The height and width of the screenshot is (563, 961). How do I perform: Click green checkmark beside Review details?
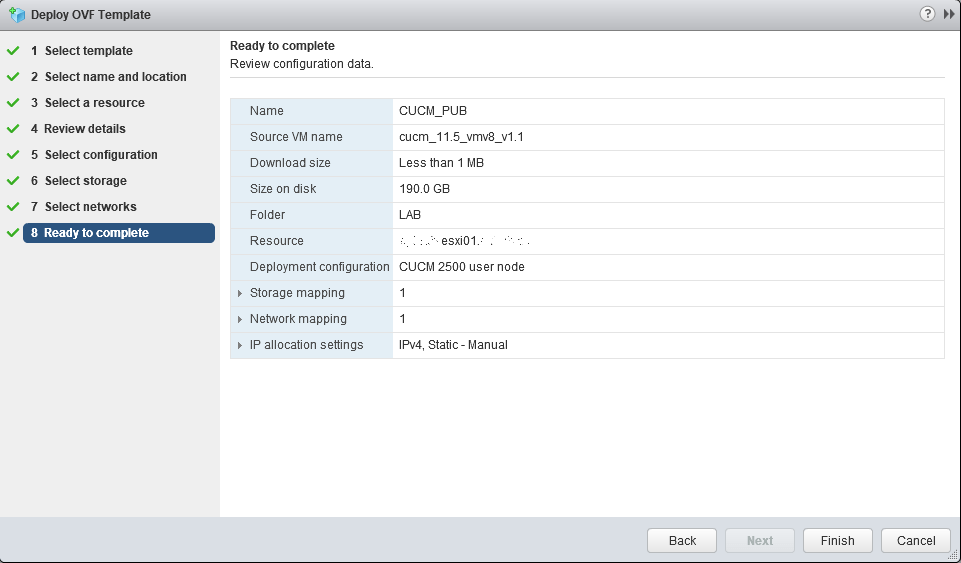pos(13,129)
